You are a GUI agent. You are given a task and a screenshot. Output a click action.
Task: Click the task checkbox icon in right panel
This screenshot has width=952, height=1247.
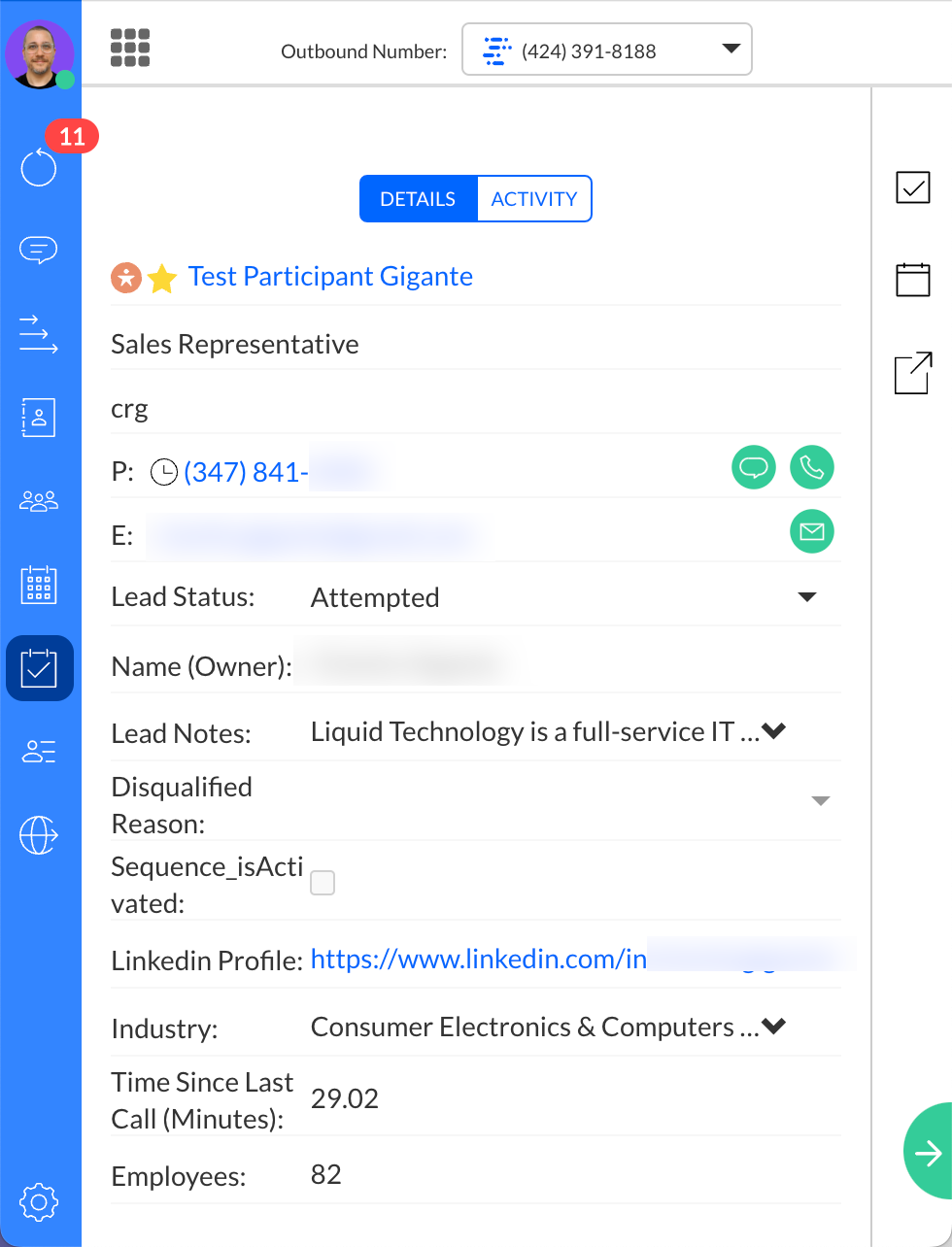pyautogui.click(x=912, y=187)
